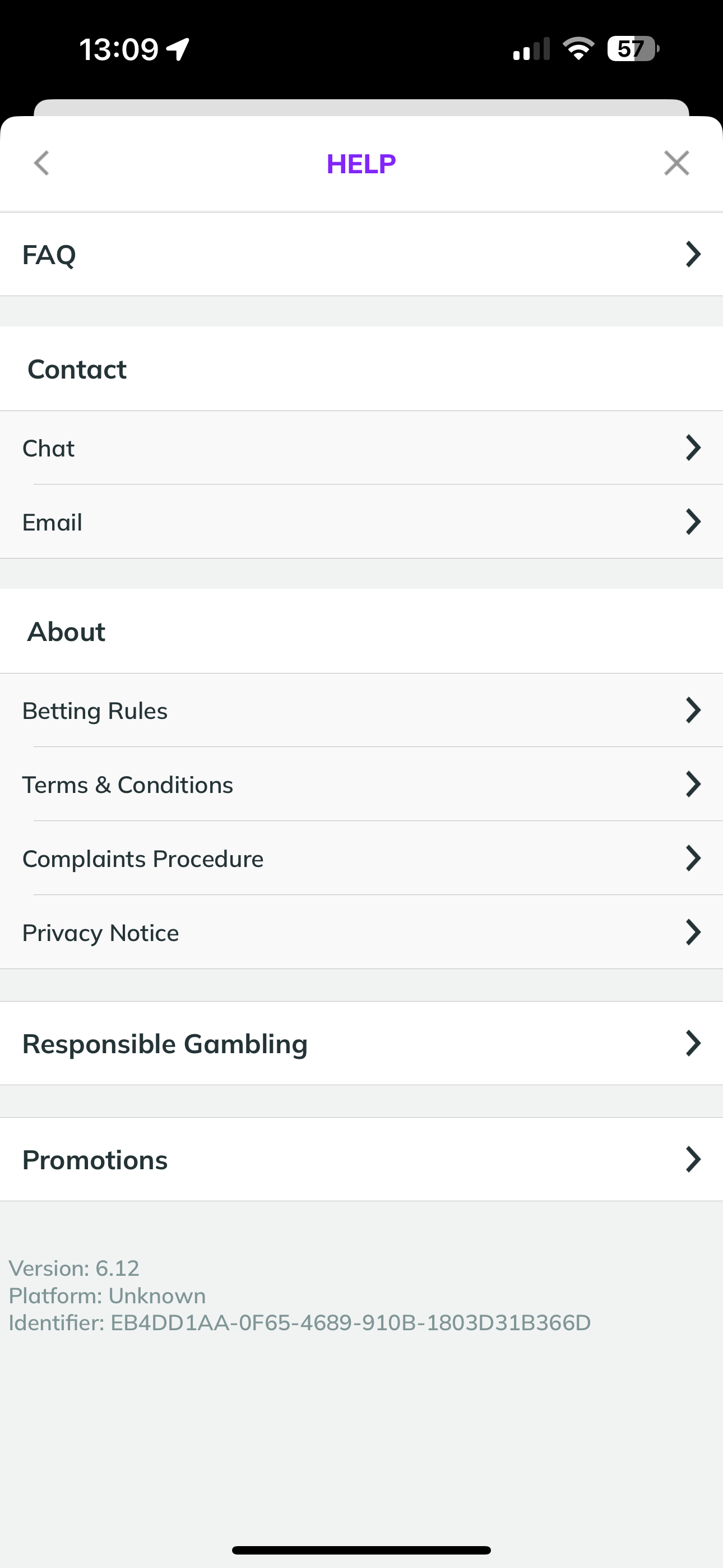This screenshot has width=723, height=1568.
Task: Tap the chevron on Complaints Procedure row
Action: point(693,858)
